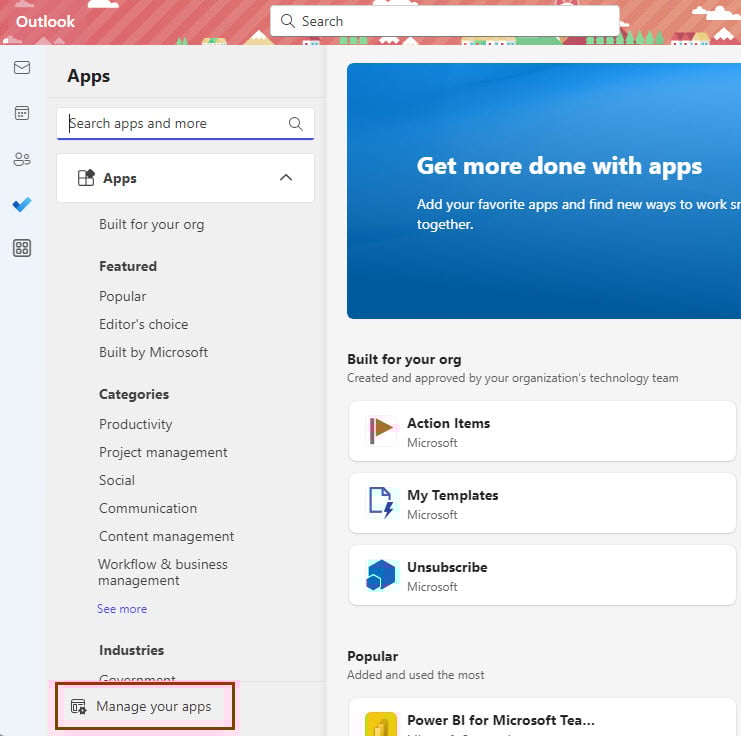This screenshot has height=736, width=741.
Task: Select Built by Microsoft filter
Action: (x=154, y=352)
